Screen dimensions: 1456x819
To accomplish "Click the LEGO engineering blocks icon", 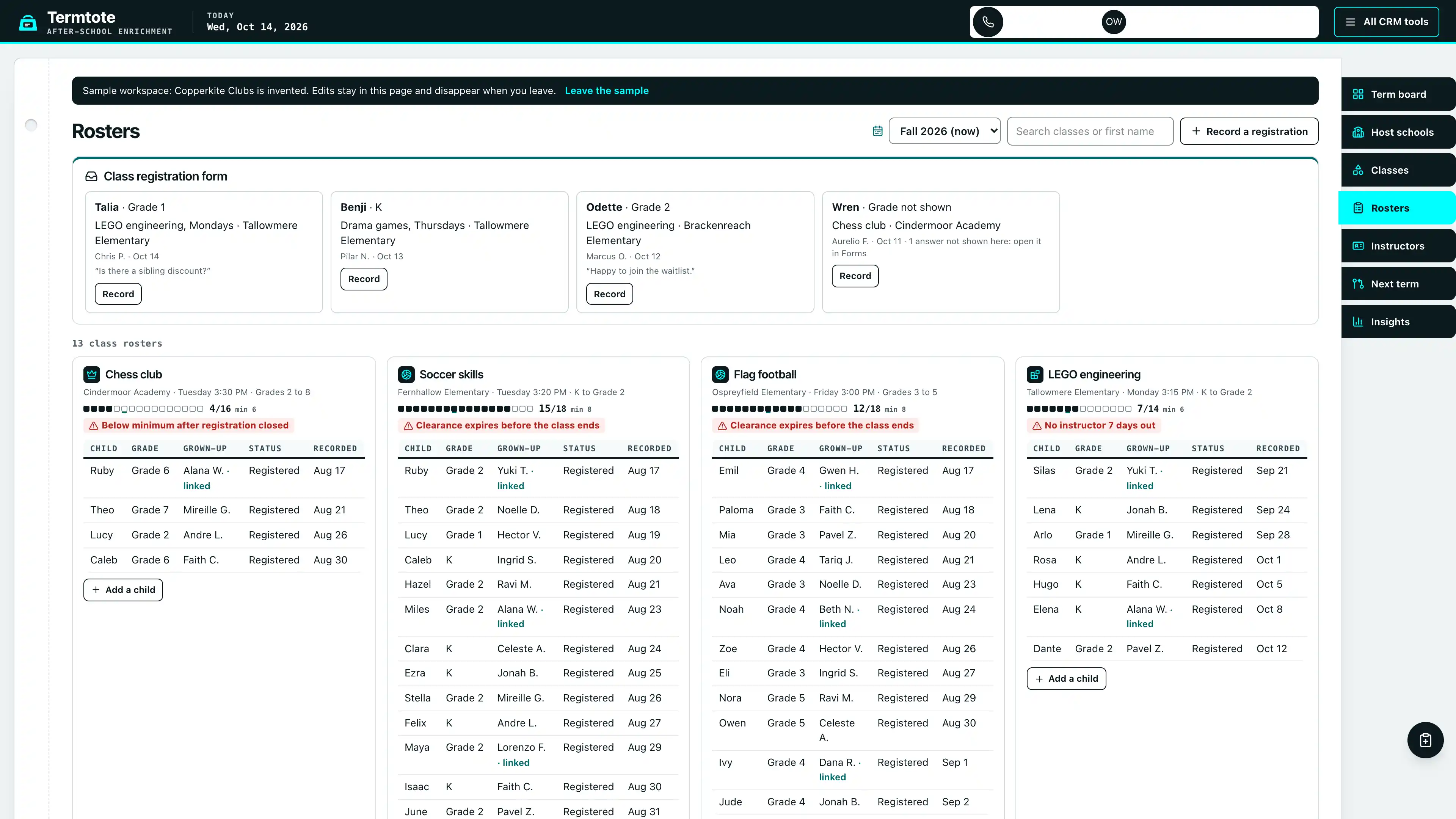I will pos(1034,375).
